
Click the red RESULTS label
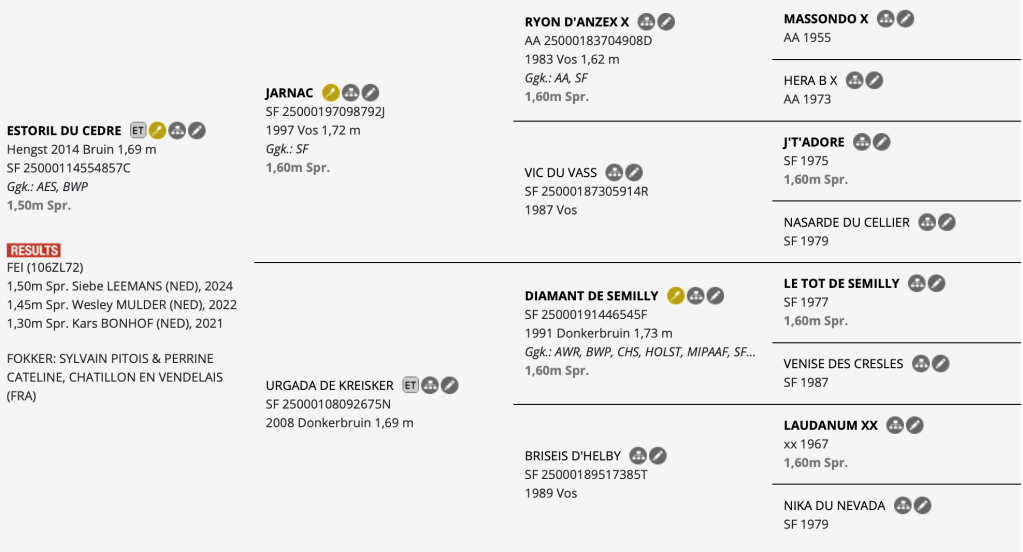34,250
